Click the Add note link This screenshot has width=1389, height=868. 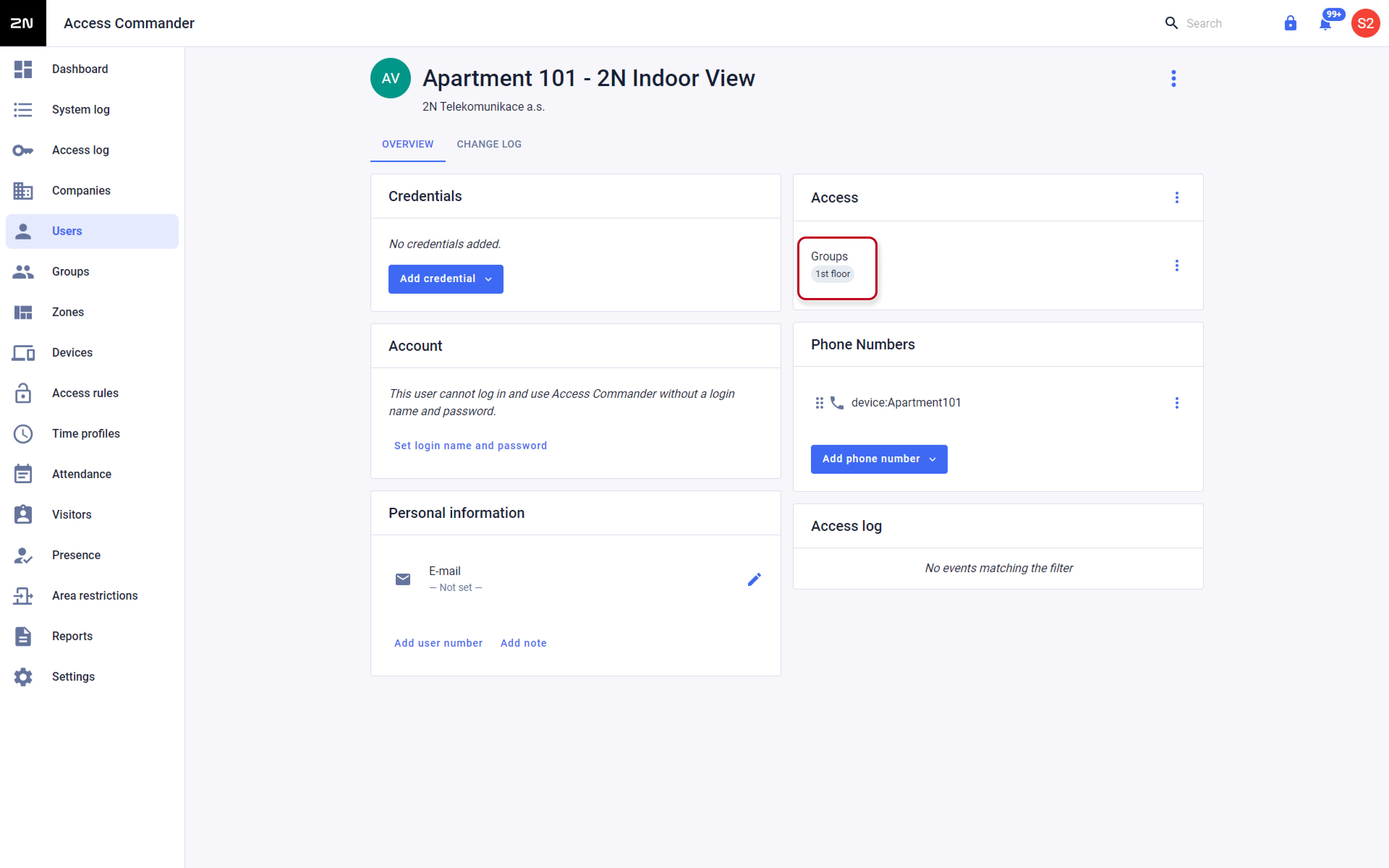pos(523,643)
